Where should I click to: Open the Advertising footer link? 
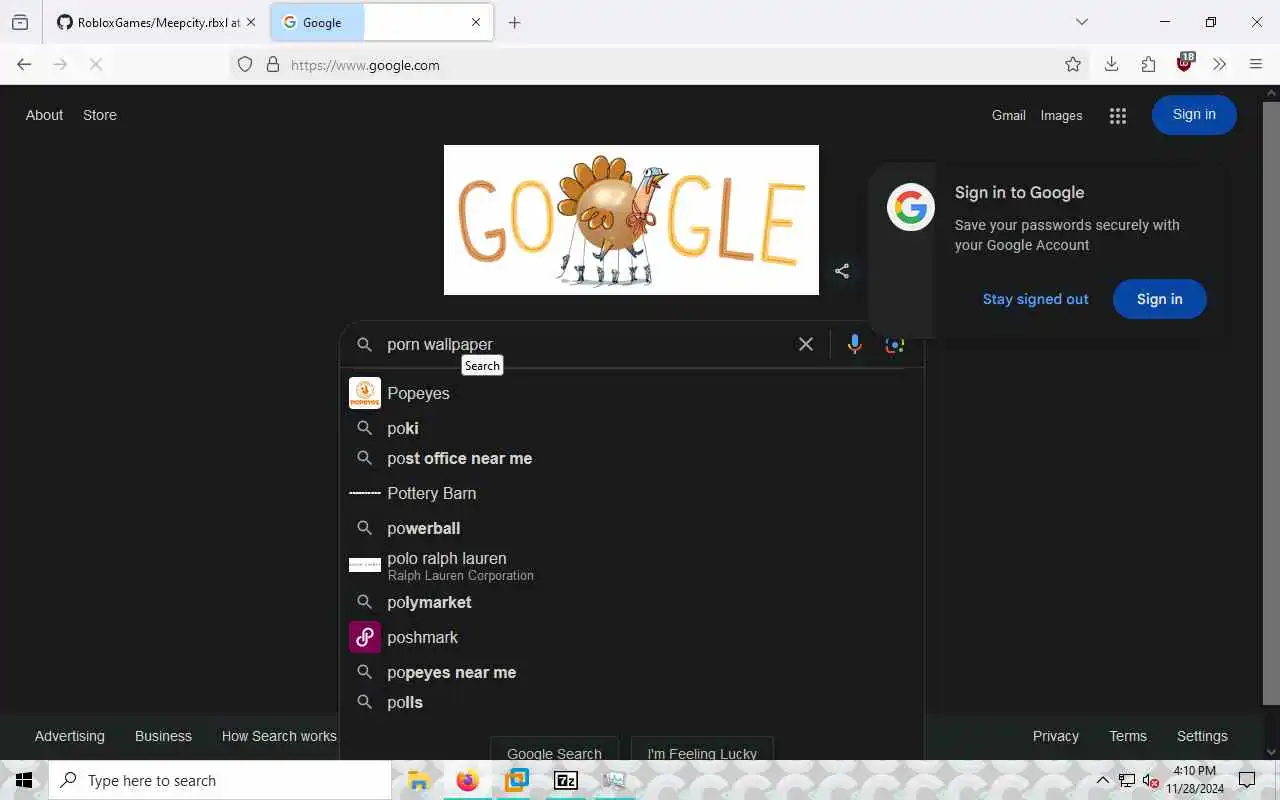pyautogui.click(x=70, y=736)
